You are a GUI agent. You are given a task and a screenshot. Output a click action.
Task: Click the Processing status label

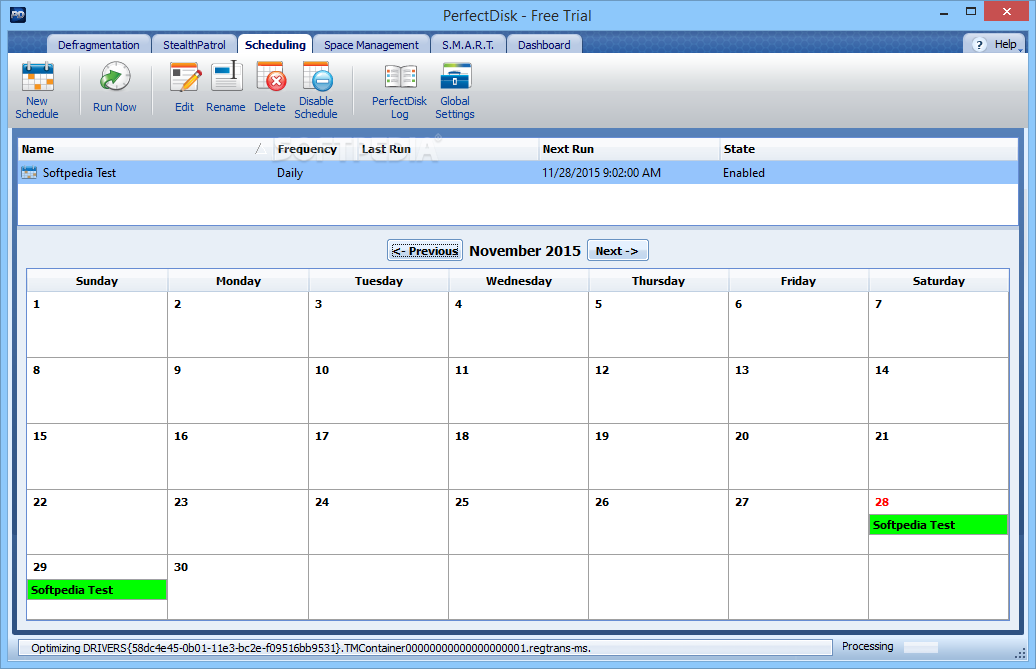[x=868, y=647]
